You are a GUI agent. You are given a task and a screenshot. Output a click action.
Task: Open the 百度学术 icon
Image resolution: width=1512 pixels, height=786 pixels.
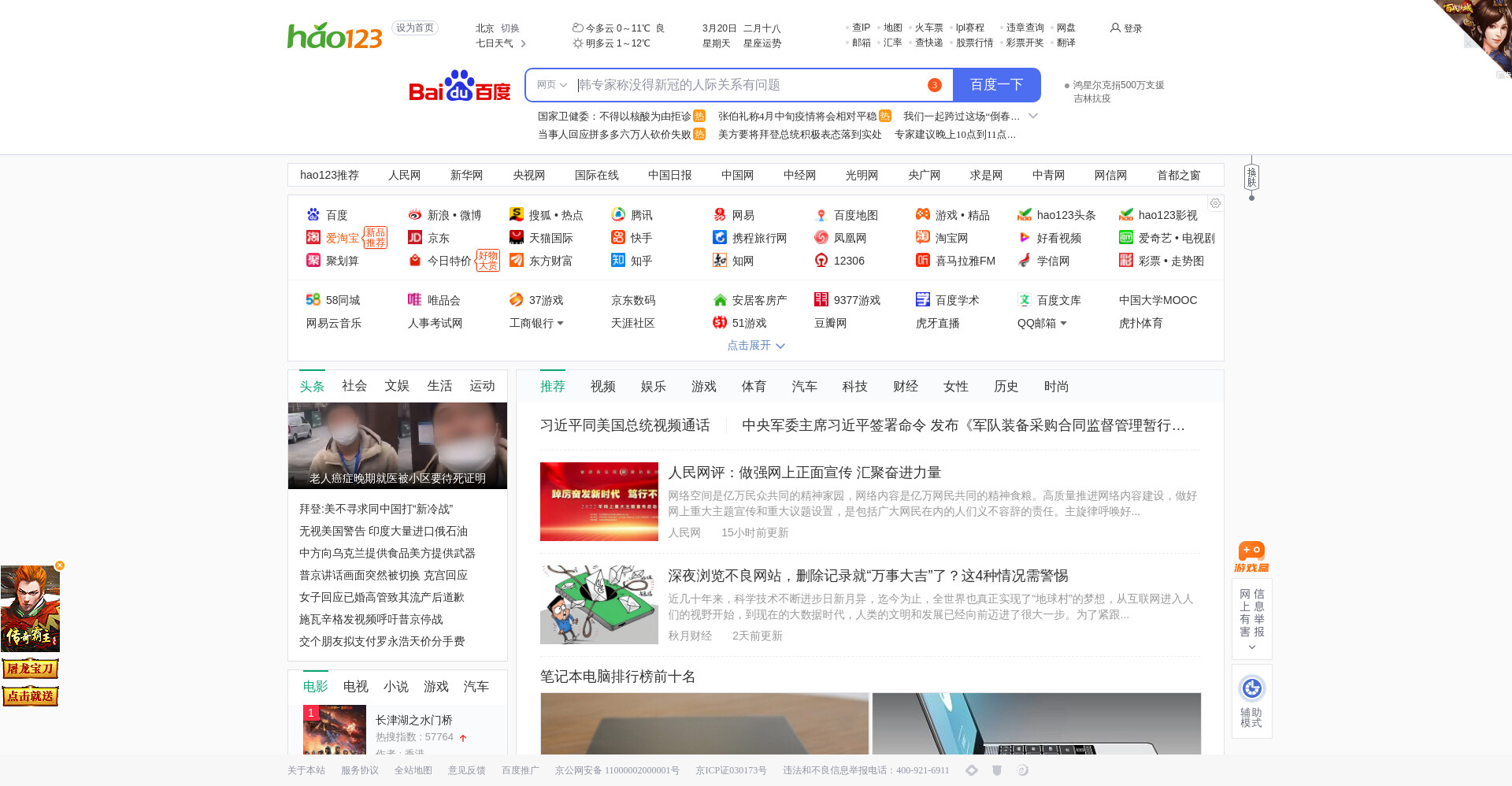click(923, 300)
